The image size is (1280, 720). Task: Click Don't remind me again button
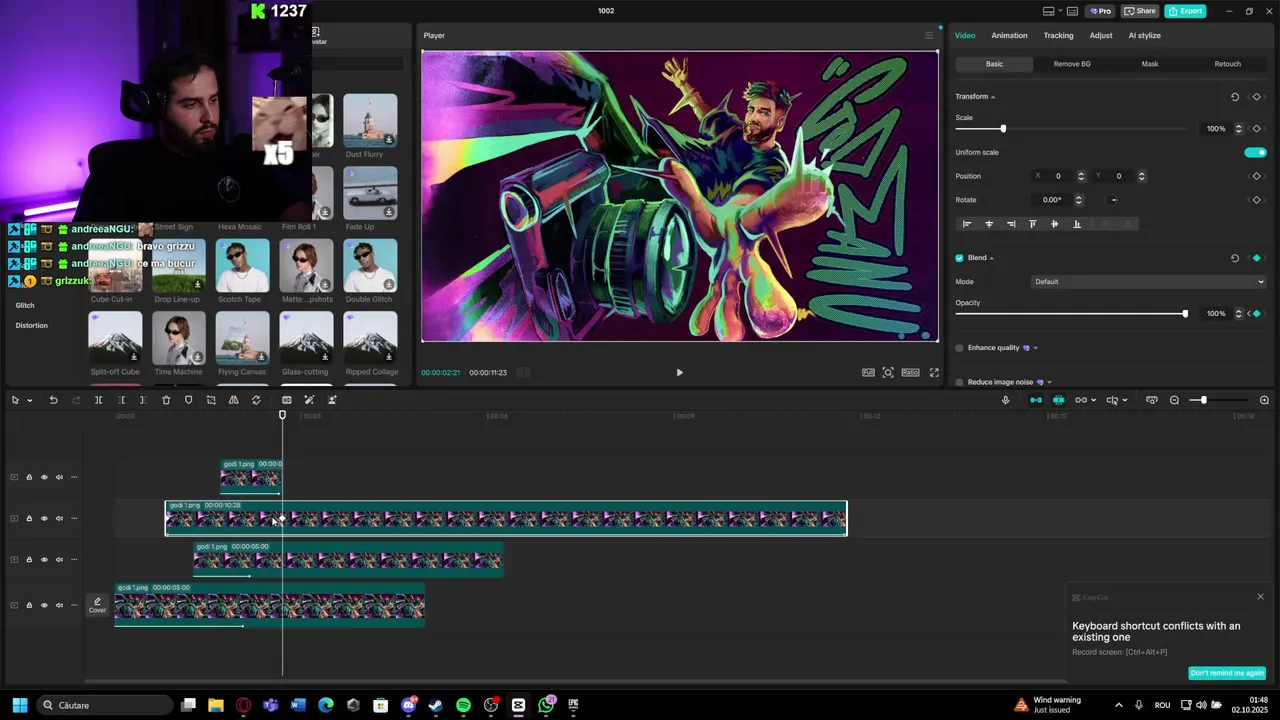(x=1227, y=673)
